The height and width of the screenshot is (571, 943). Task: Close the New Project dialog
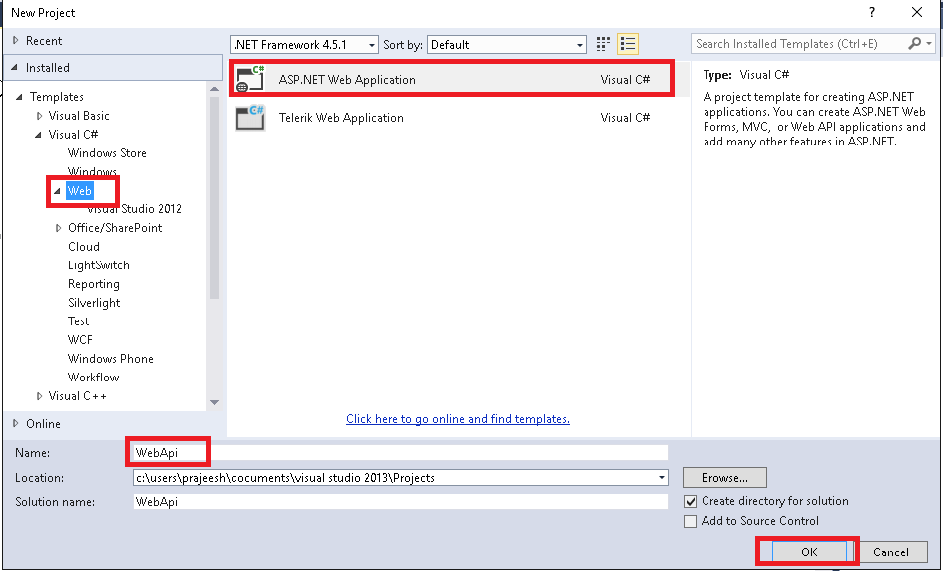point(917,12)
